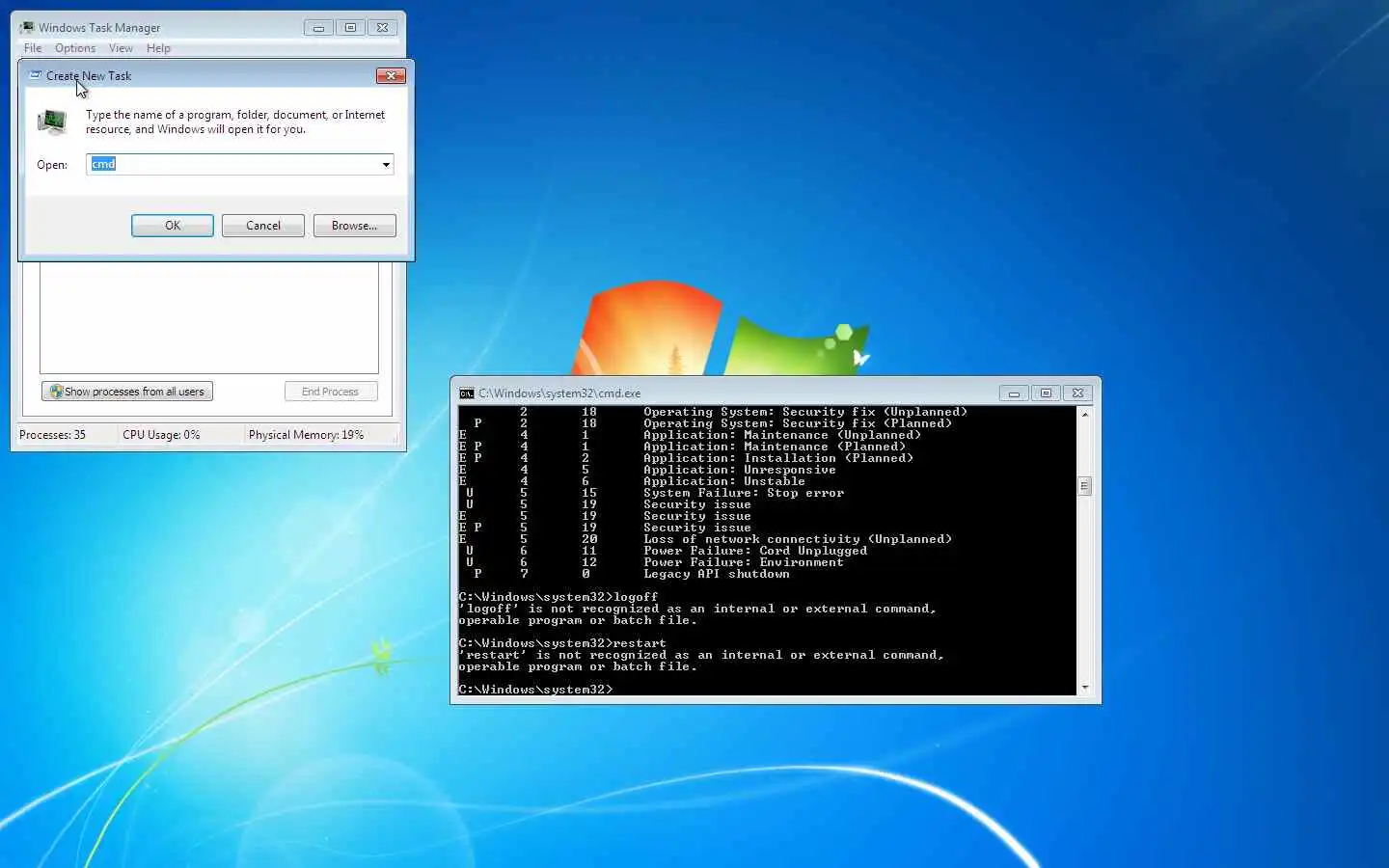Image resolution: width=1389 pixels, height=868 pixels.
Task: Click the cmd.exe window system icon
Action: point(467,393)
